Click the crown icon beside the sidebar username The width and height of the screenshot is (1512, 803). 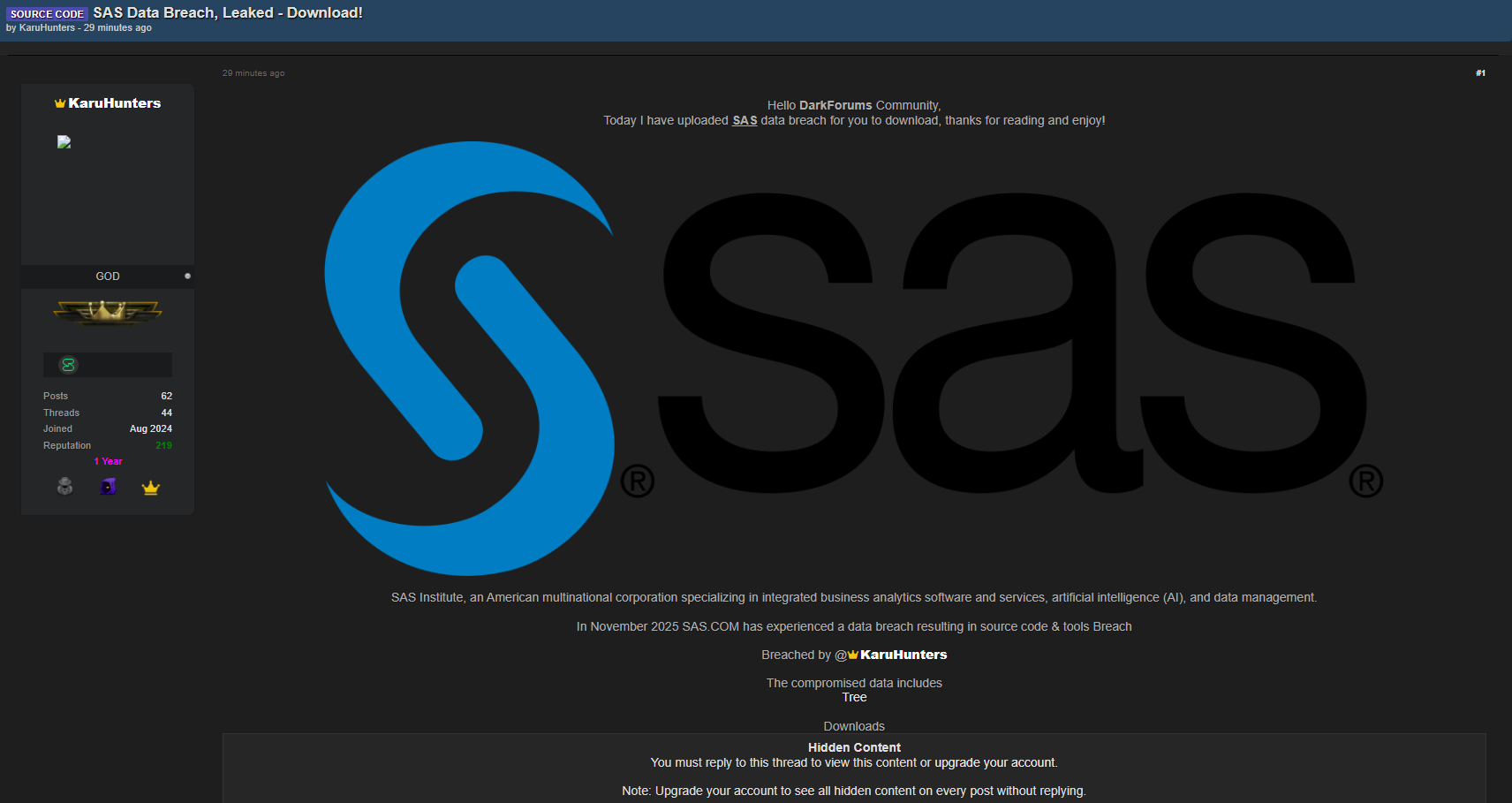pos(60,103)
